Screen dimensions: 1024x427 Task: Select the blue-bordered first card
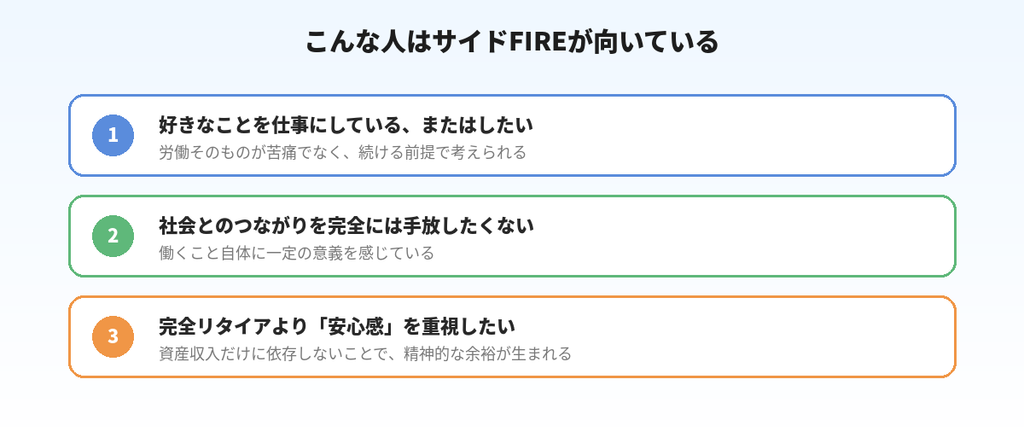pyautogui.click(x=512, y=135)
